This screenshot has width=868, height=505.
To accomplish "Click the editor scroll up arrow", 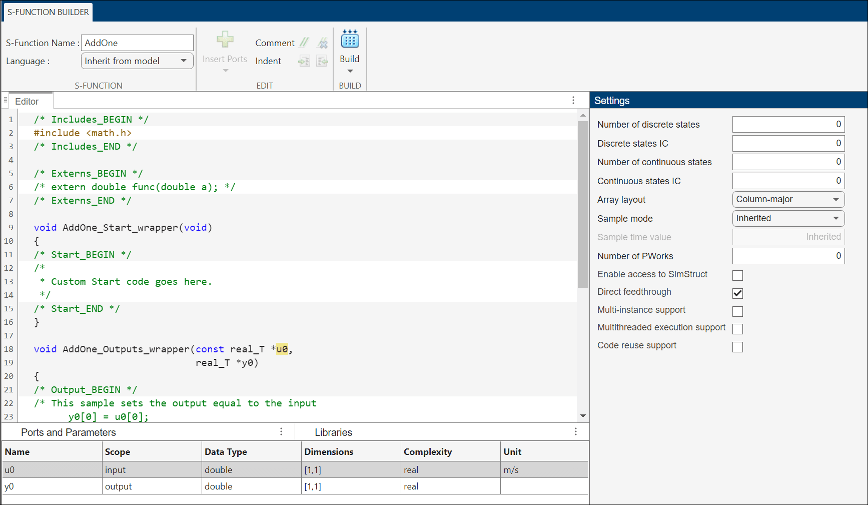I will pos(582,115).
